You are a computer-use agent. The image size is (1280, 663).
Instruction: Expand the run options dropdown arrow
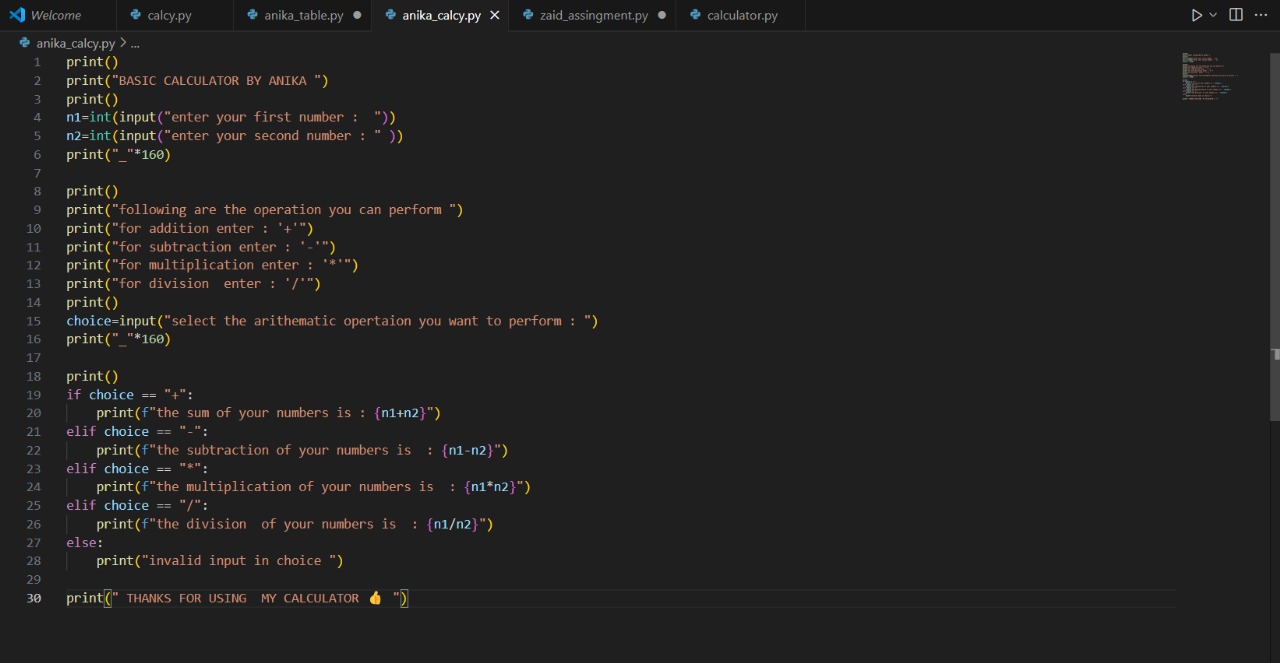[x=1214, y=15]
